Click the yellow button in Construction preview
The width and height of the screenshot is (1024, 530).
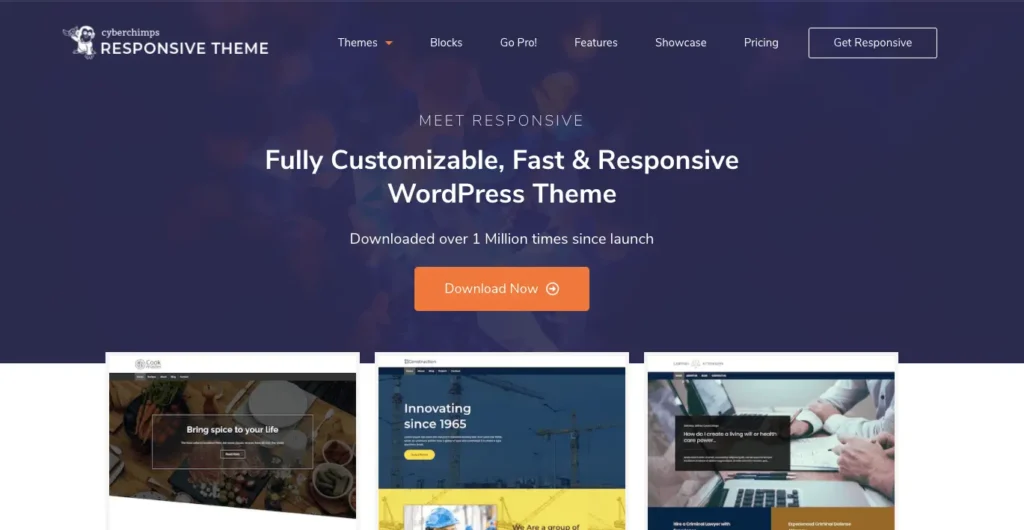click(419, 454)
